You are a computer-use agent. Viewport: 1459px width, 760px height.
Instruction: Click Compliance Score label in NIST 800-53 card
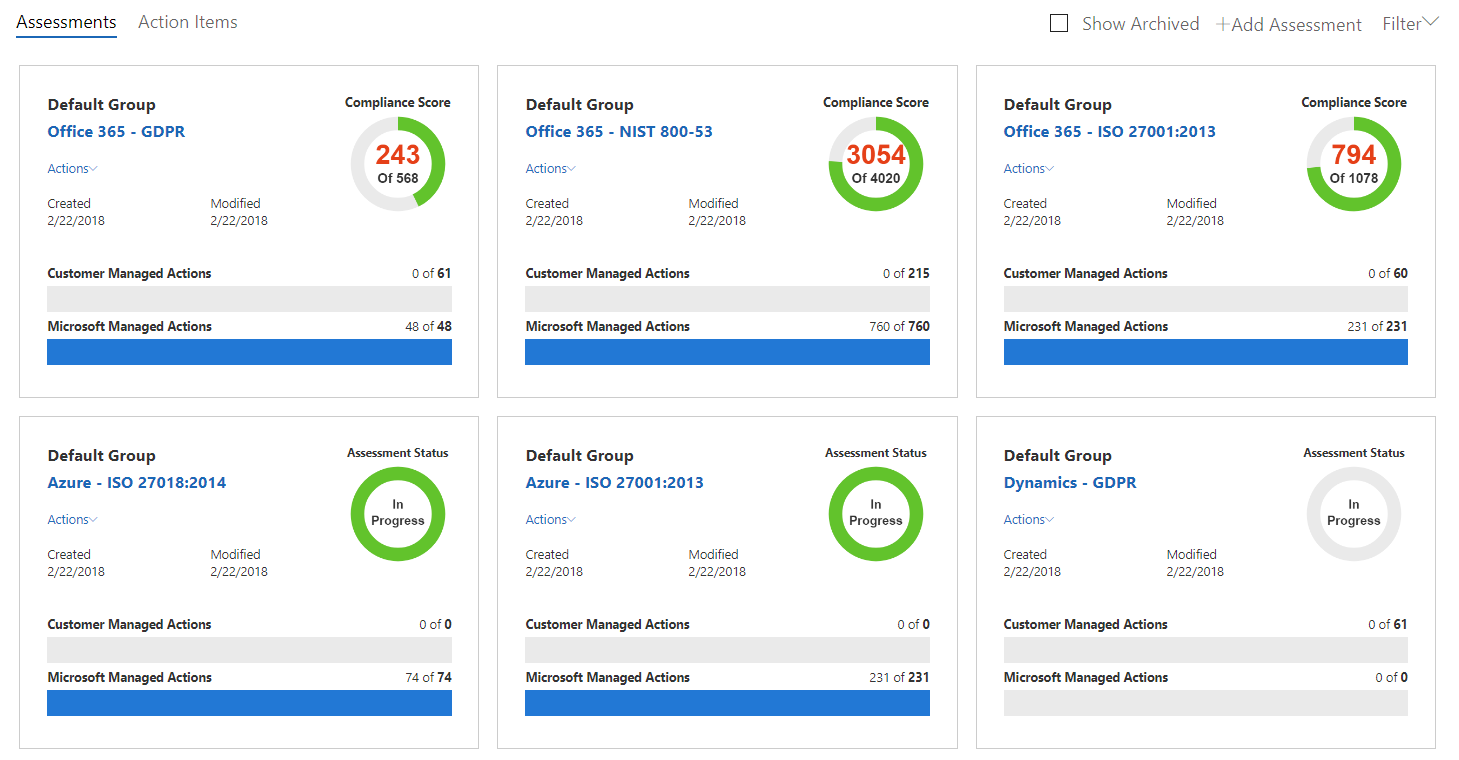876,102
